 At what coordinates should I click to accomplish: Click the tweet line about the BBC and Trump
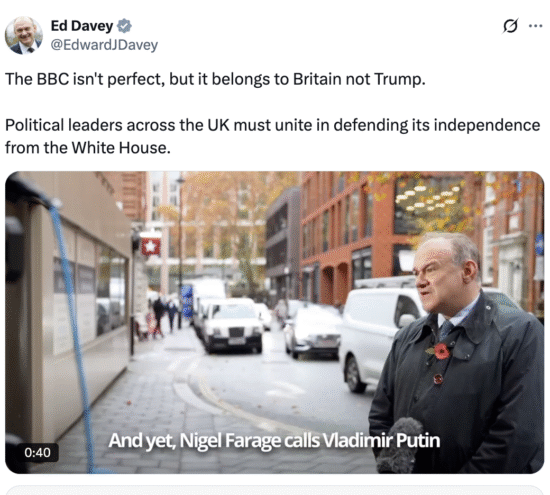coord(215,79)
